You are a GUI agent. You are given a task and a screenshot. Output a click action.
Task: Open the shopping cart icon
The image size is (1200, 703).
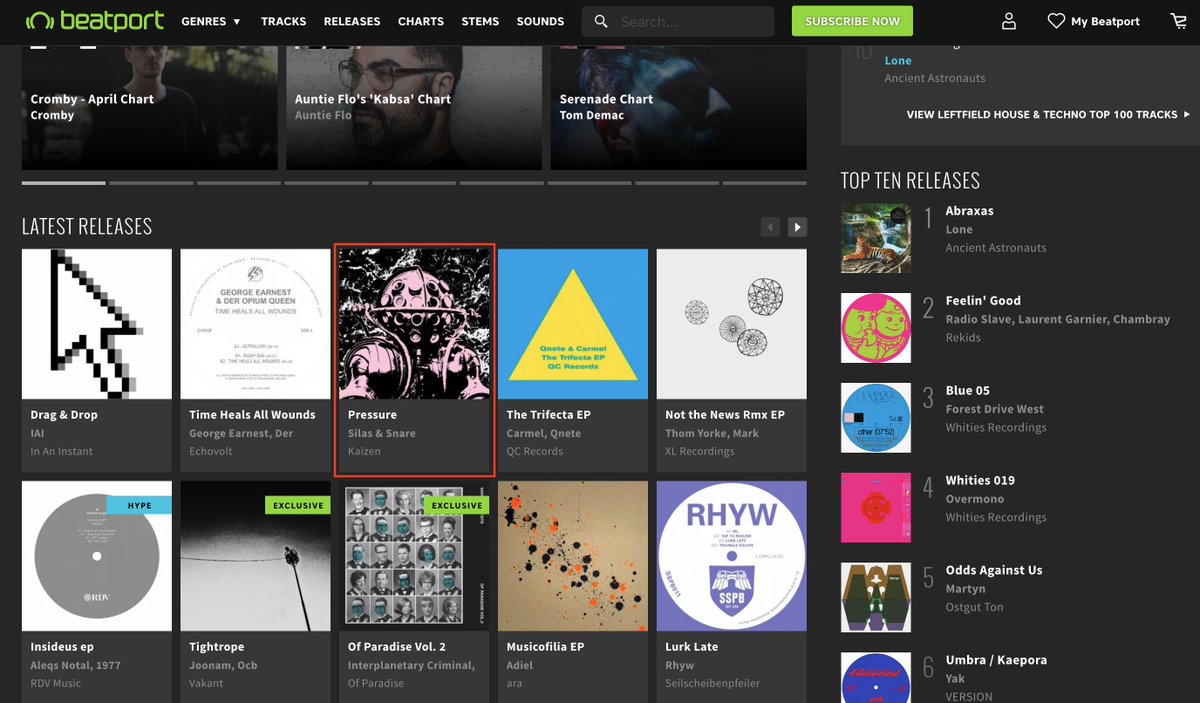(1179, 21)
